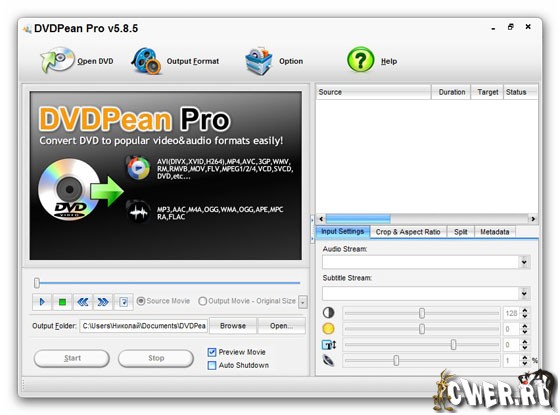Fast forward with the double right arrow button

103,302
